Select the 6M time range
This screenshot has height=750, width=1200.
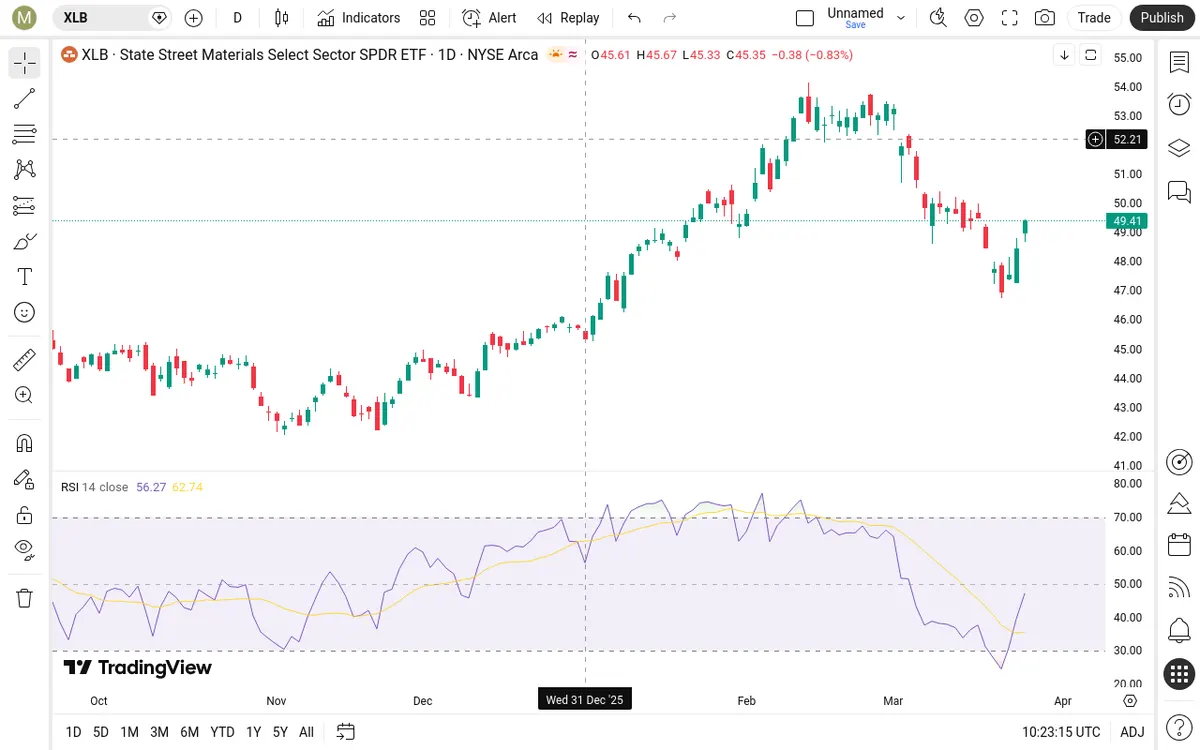coord(189,732)
